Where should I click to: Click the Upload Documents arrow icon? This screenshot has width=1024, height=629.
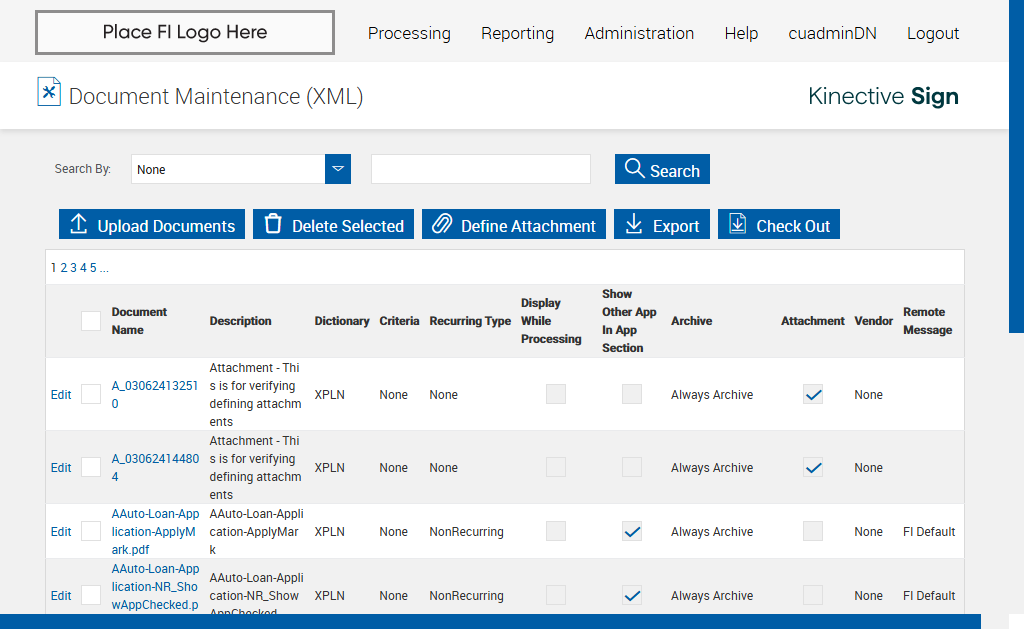point(79,225)
